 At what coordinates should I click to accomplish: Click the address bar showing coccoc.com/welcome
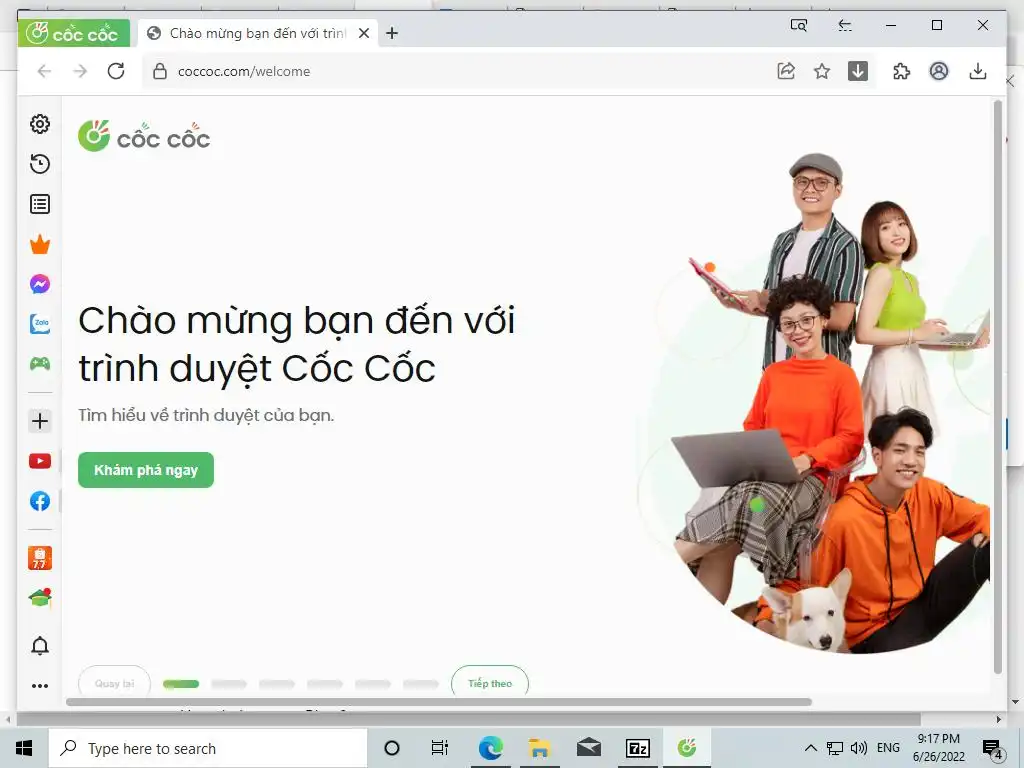[x=457, y=71]
